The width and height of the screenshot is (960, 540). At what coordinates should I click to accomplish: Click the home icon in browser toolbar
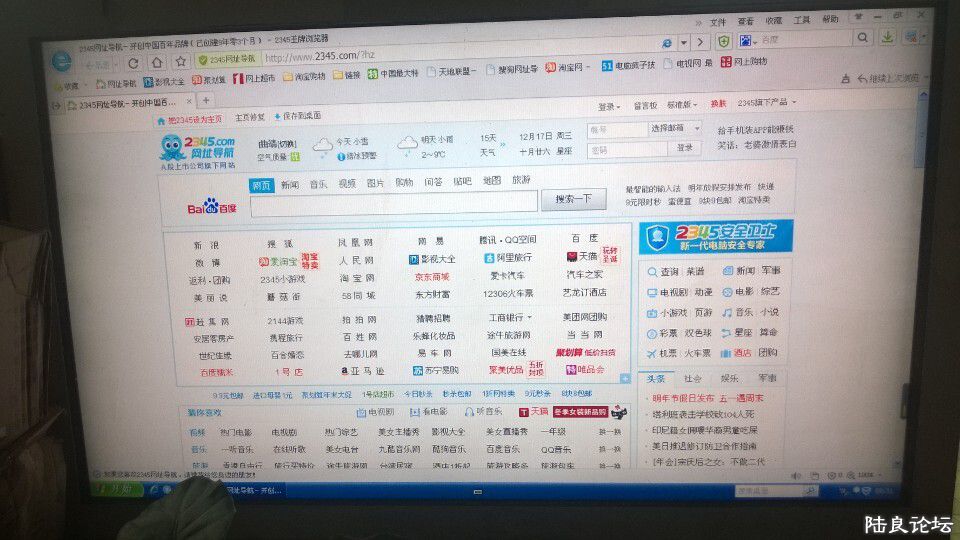(157, 62)
